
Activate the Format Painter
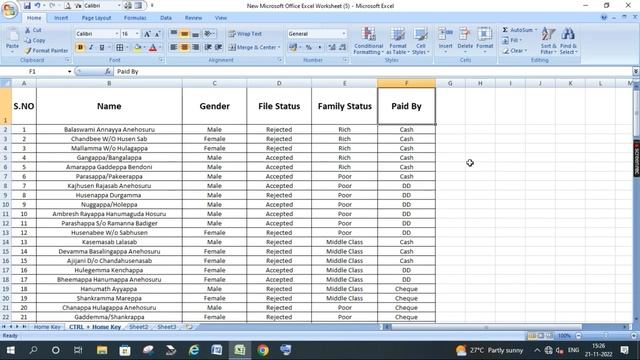pos(46,51)
